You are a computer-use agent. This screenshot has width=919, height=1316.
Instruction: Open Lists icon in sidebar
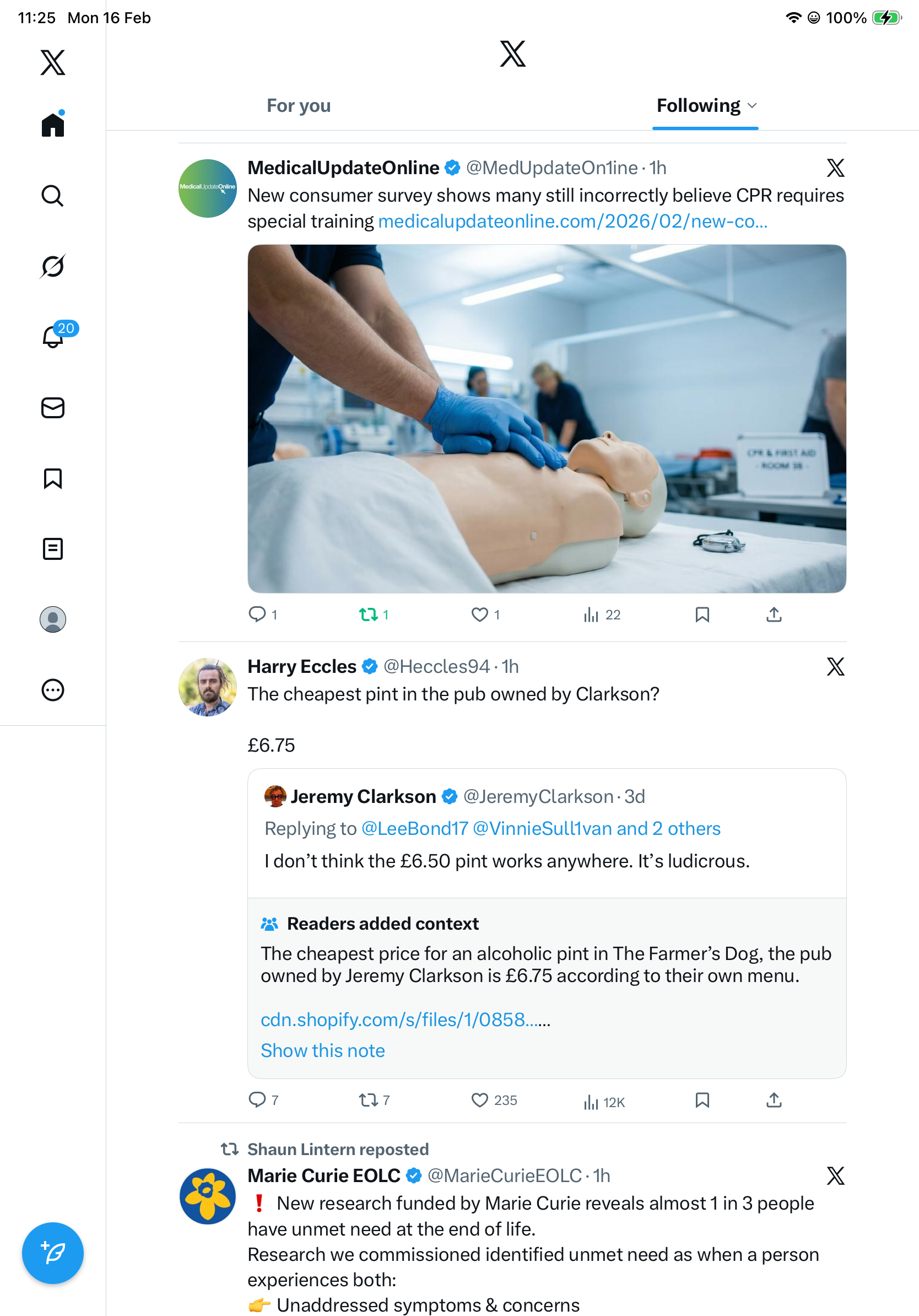[53, 548]
